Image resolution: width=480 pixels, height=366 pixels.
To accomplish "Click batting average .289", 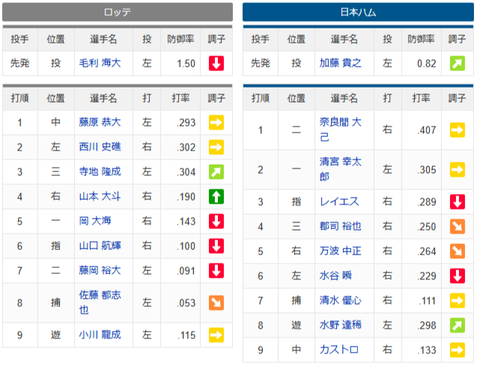I will 427,202.
